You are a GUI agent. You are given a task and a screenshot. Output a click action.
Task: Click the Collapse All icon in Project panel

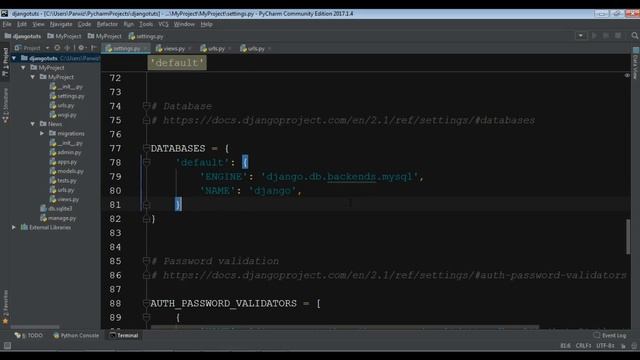point(67,48)
